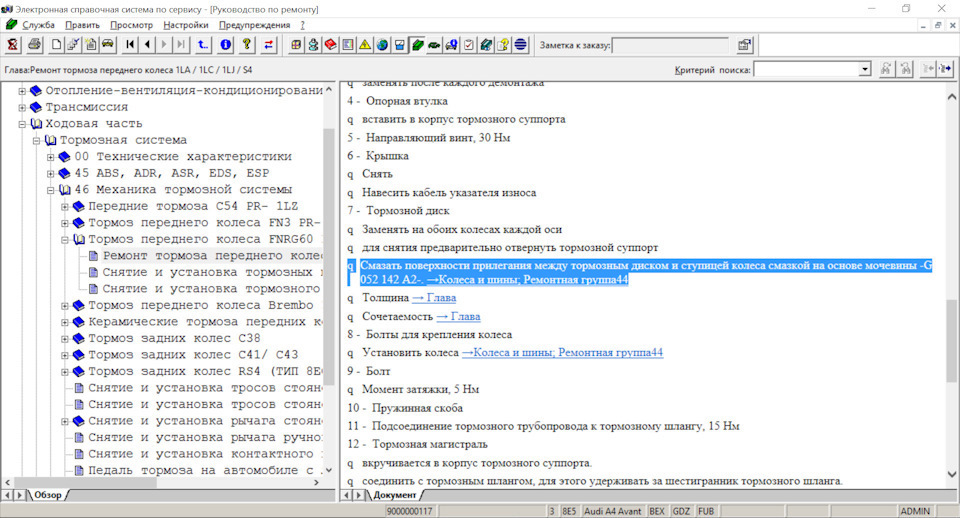Screen dimensions: 960x518
Task: Go to the previous page using the left arrow
Action: click(x=147, y=45)
